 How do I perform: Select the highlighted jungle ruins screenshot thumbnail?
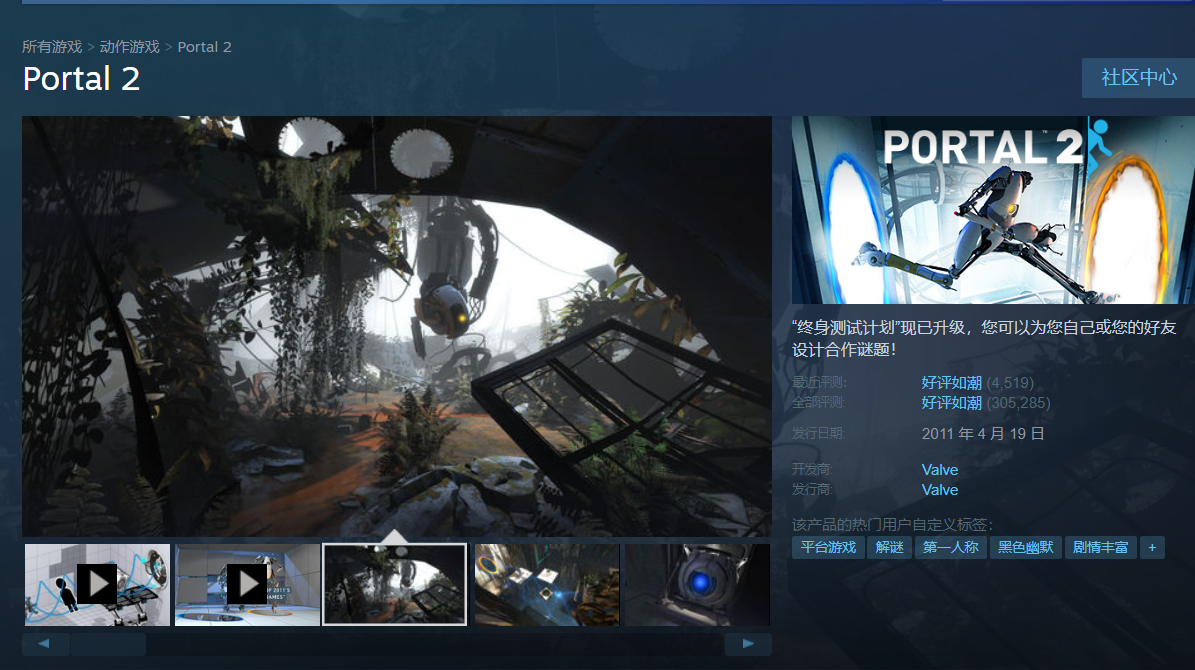(395, 585)
